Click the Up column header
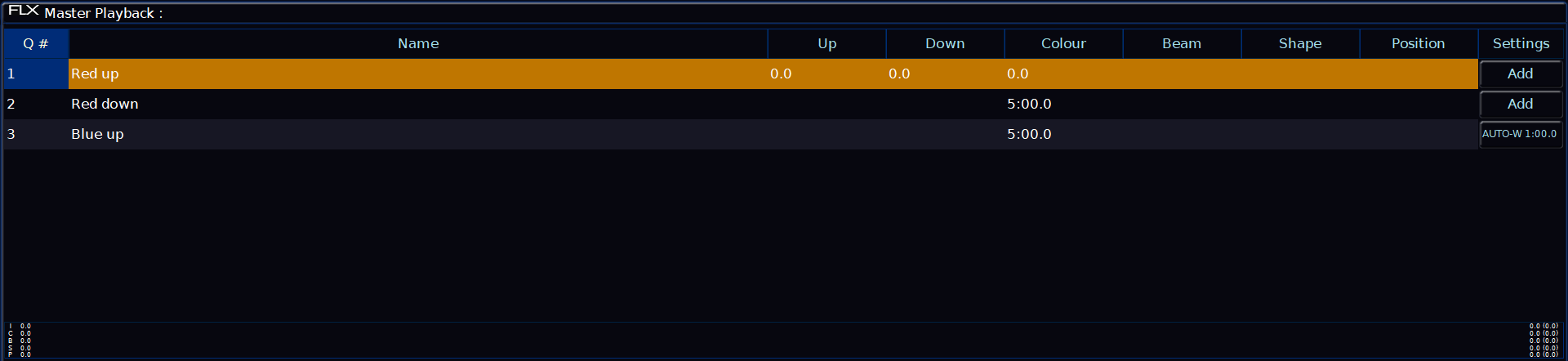The height and width of the screenshot is (361, 1568). [827, 43]
